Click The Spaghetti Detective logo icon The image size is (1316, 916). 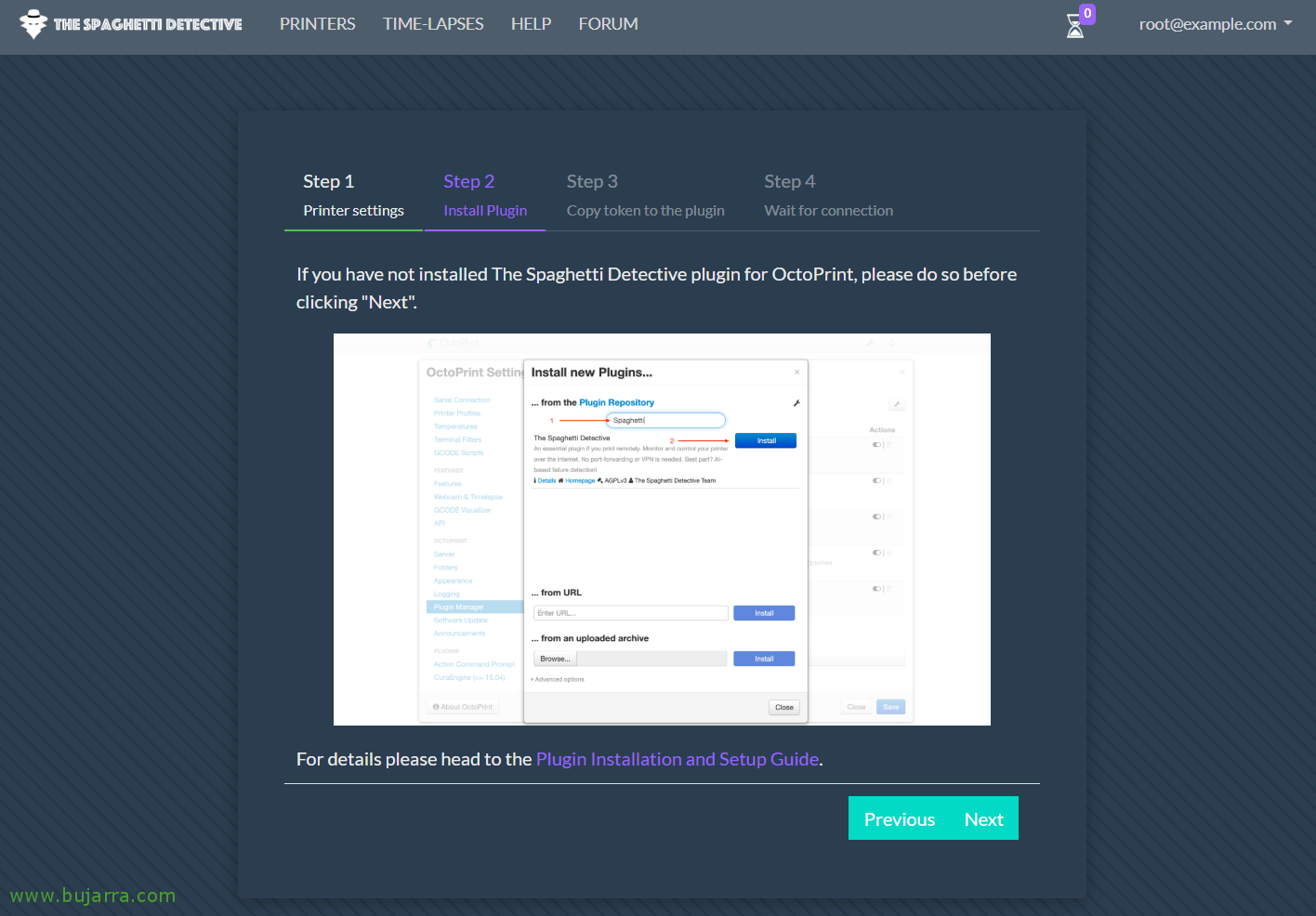[33, 24]
